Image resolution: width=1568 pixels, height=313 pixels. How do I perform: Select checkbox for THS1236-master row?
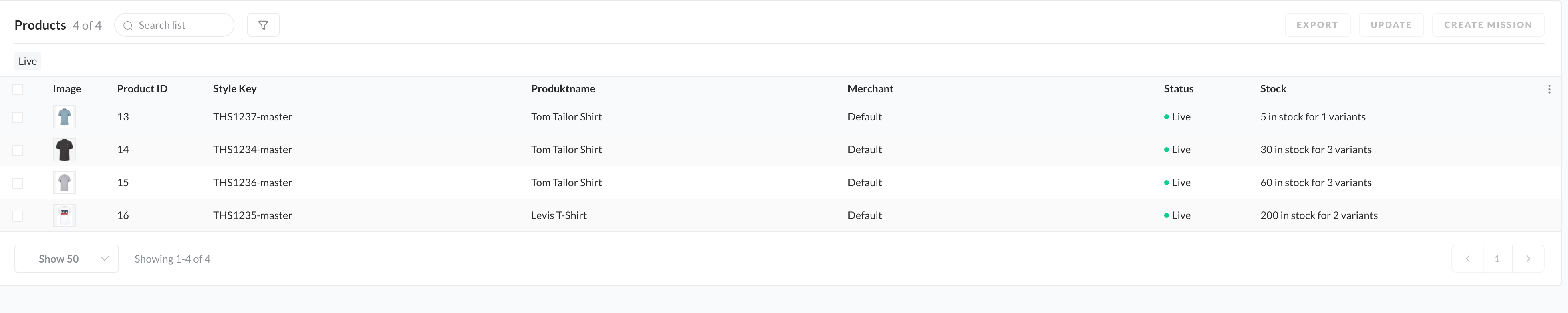(x=18, y=183)
